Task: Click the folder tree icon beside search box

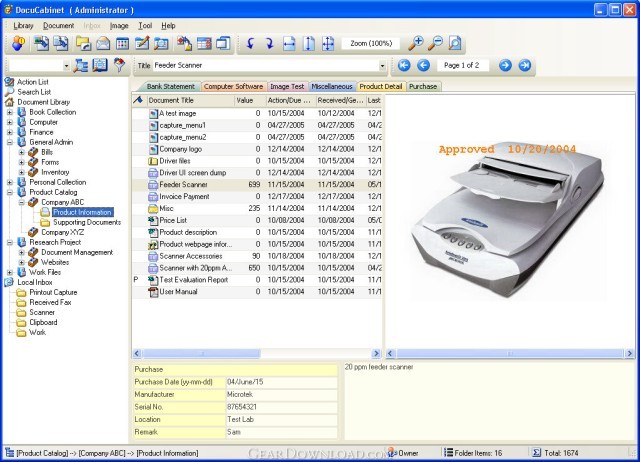Action: tap(80, 65)
